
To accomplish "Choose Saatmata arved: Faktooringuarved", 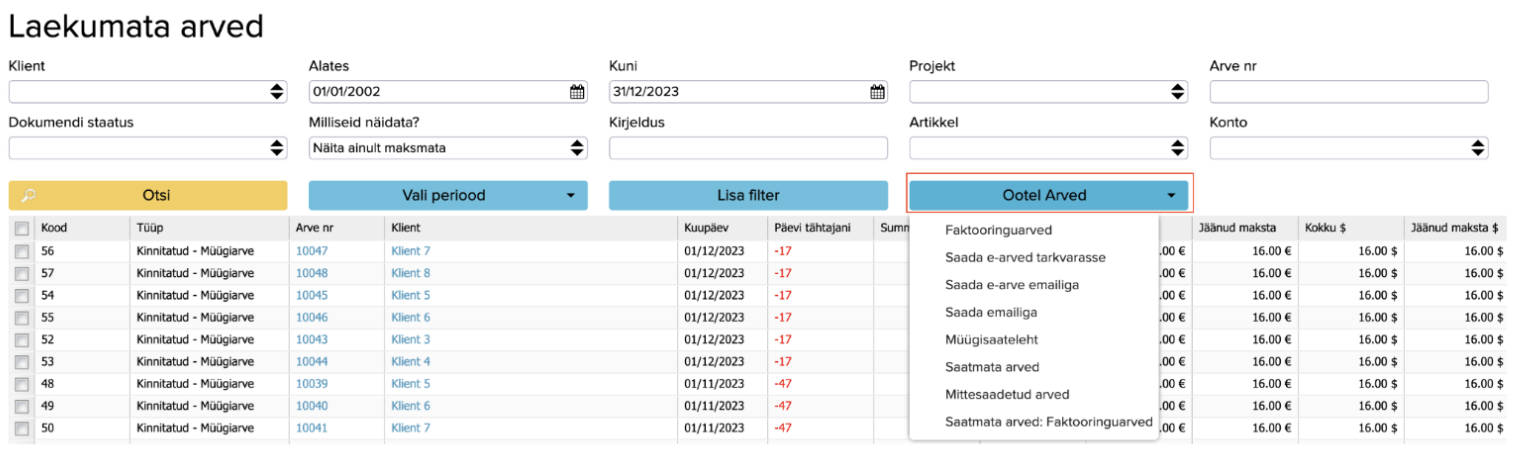I will [1049, 422].
